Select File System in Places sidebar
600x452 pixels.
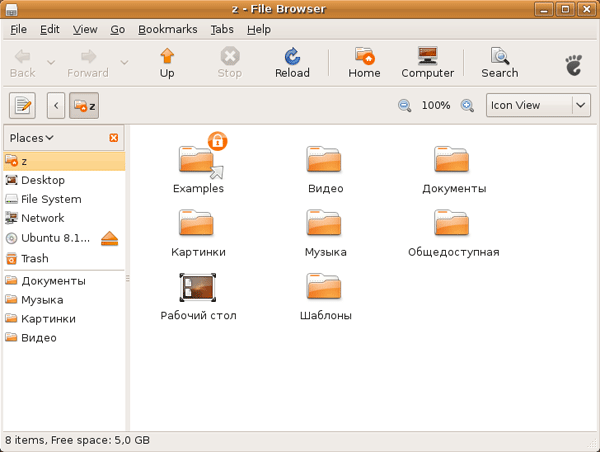pyautogui.click(x=51, y=199)
